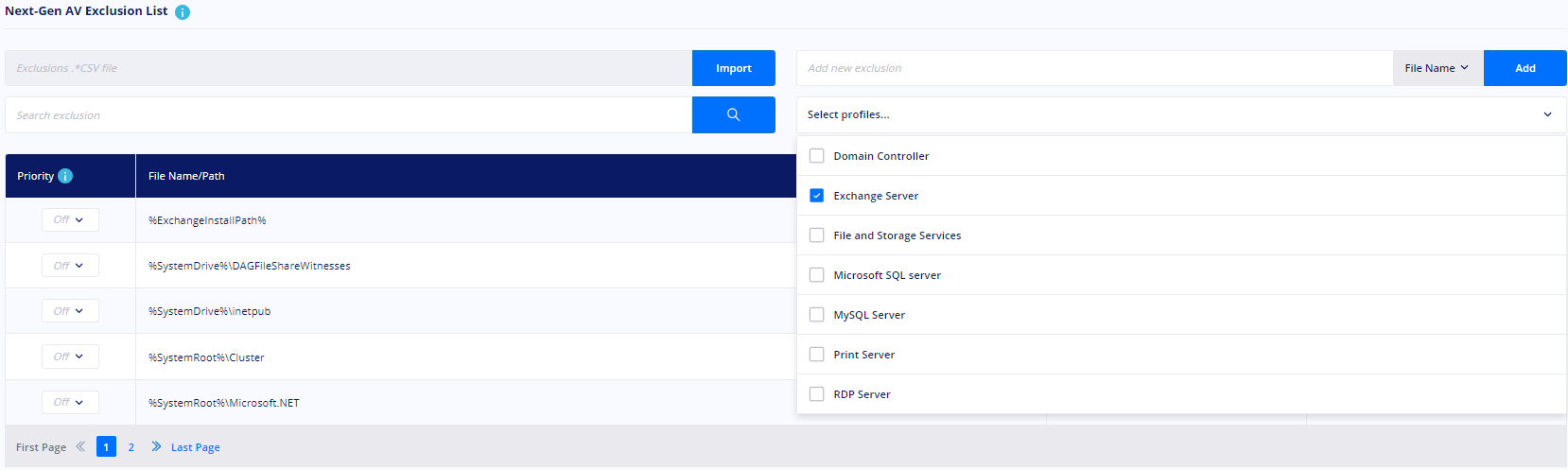Click the info icon beside Next-Gen AV Exclusion List
1568x470 pixels.
tap(183, 12)
